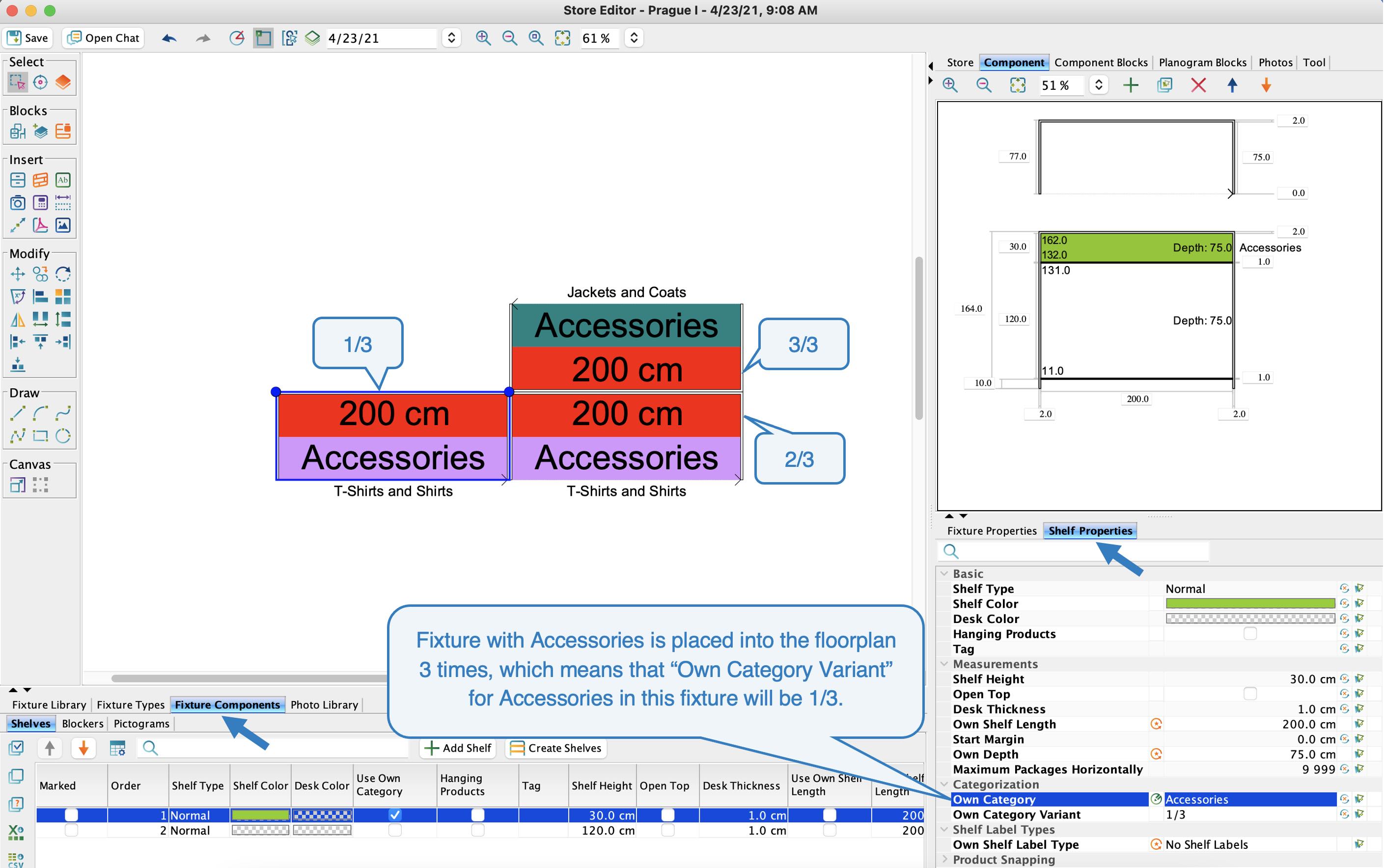Switch to the Blockers sub-tab
The width and height of the screenshot is (1384, 868).
83,723
